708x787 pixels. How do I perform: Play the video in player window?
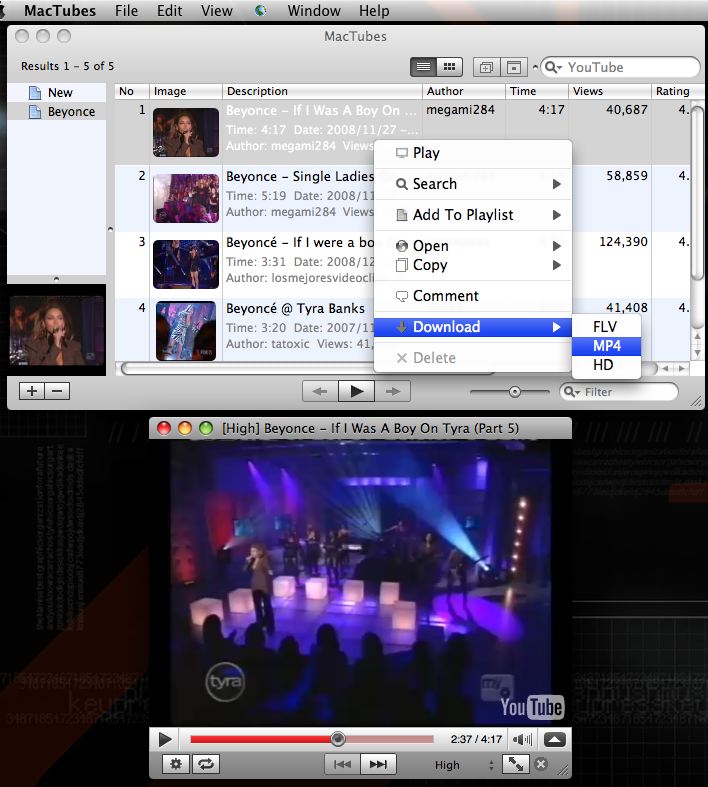point(165,739)
